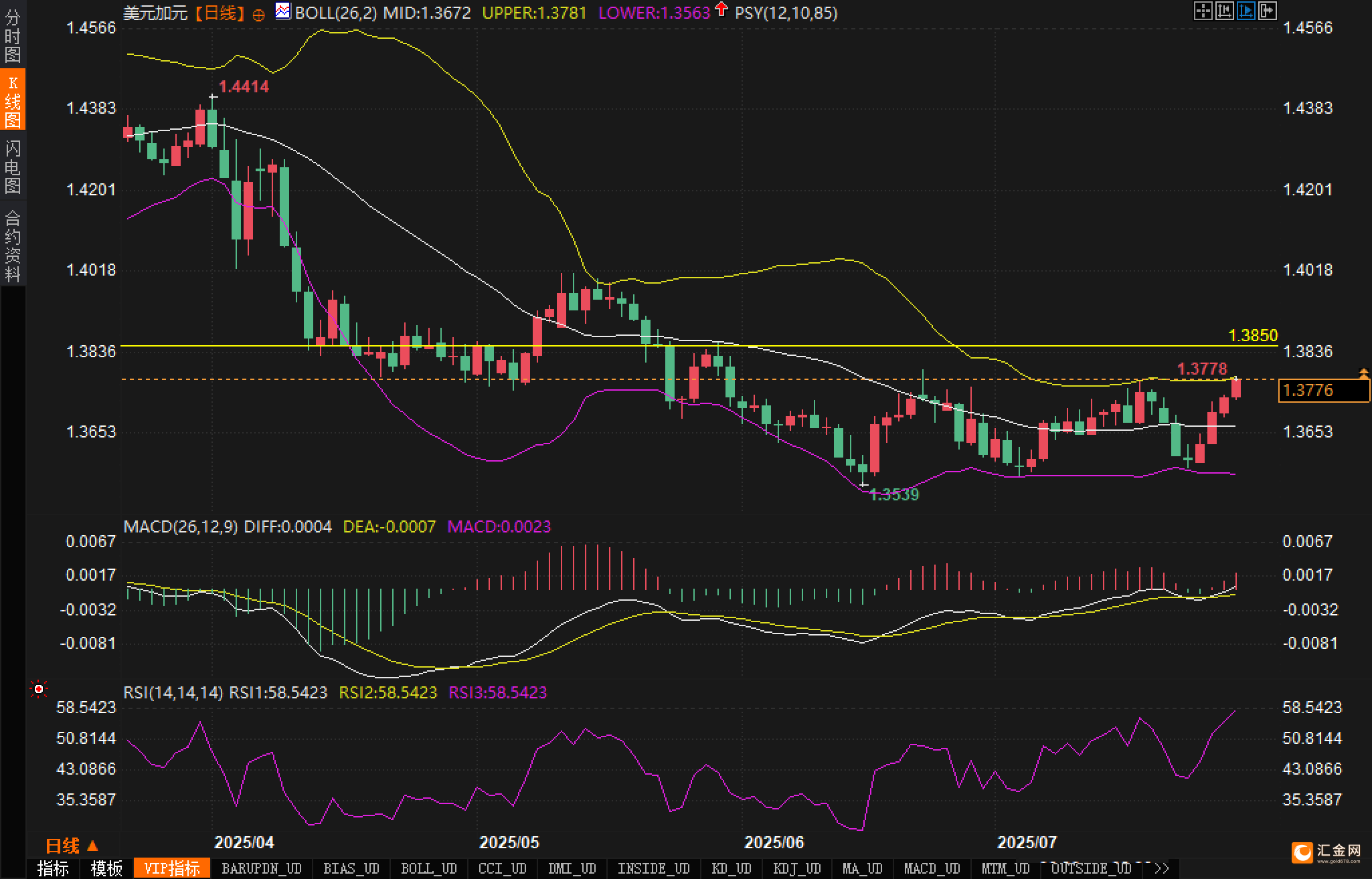Click the 1.4414 high price label
The image size is (1372, 879).
(x=244, y=86)
